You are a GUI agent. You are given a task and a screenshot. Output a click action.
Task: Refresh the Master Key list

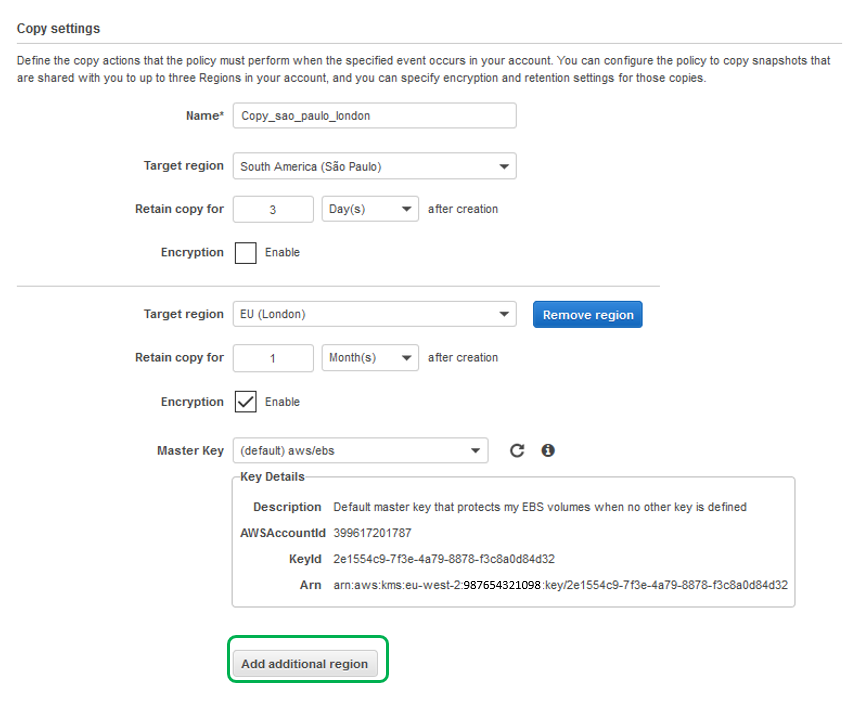coord(517,450)
